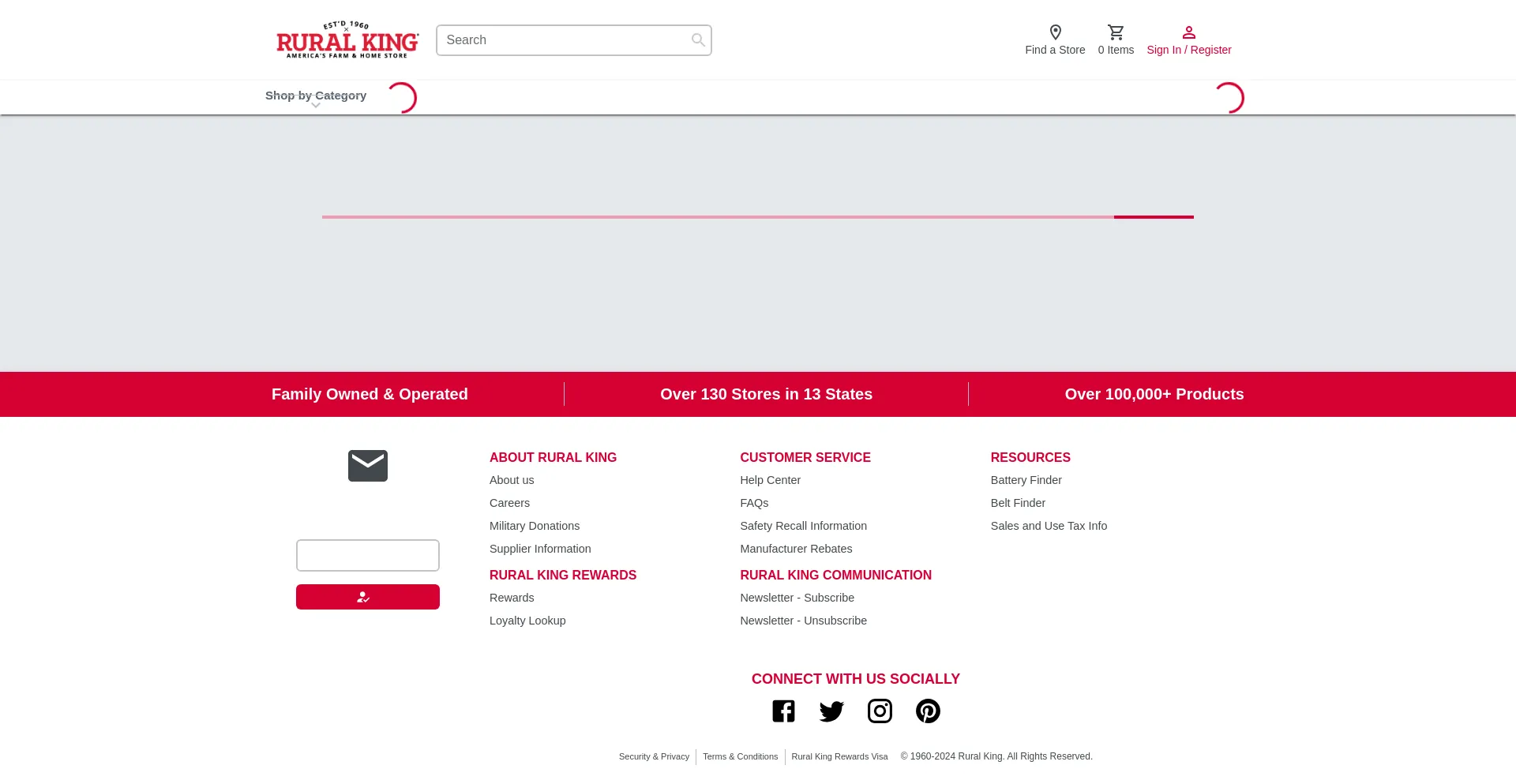This screenshot has height=784, width=1516.
Task: Open the Help Center link
Action: (770, 480)
